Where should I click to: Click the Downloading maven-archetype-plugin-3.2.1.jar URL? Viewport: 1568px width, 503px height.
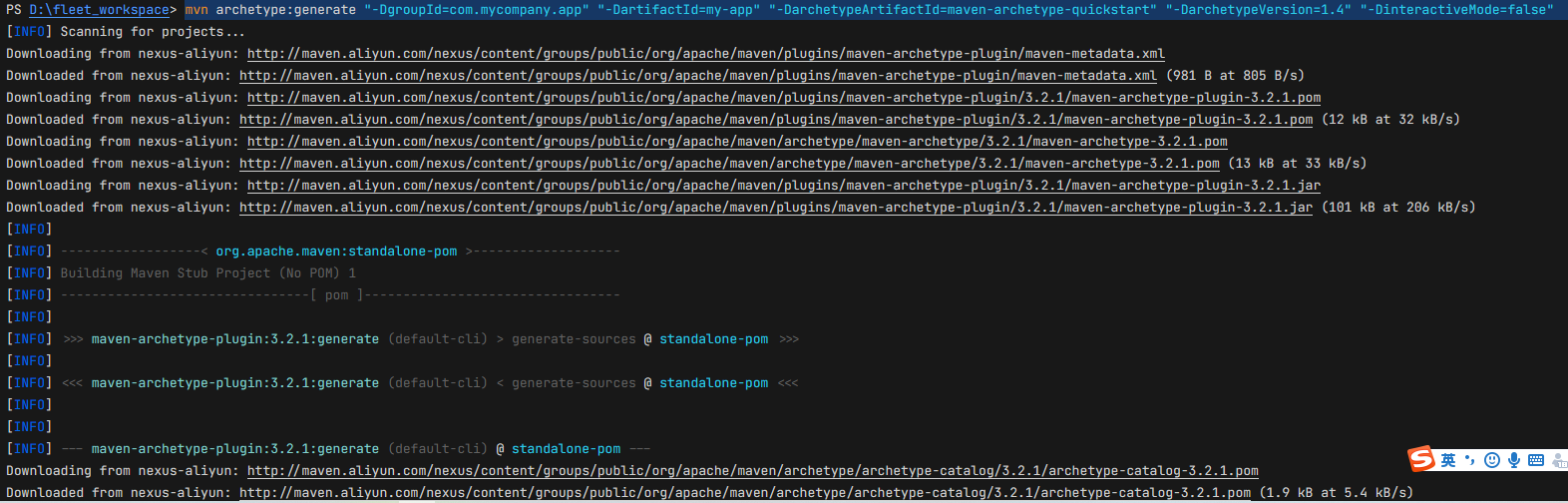point(783,186)
